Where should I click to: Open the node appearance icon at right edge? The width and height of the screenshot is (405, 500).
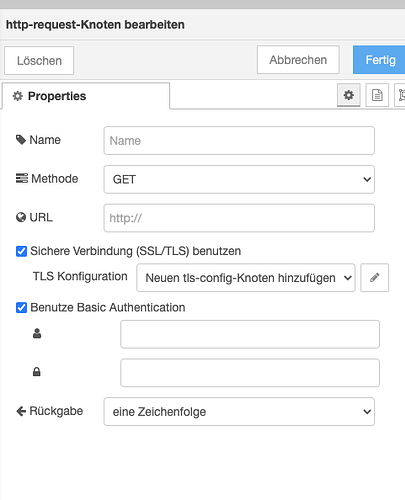400,95
